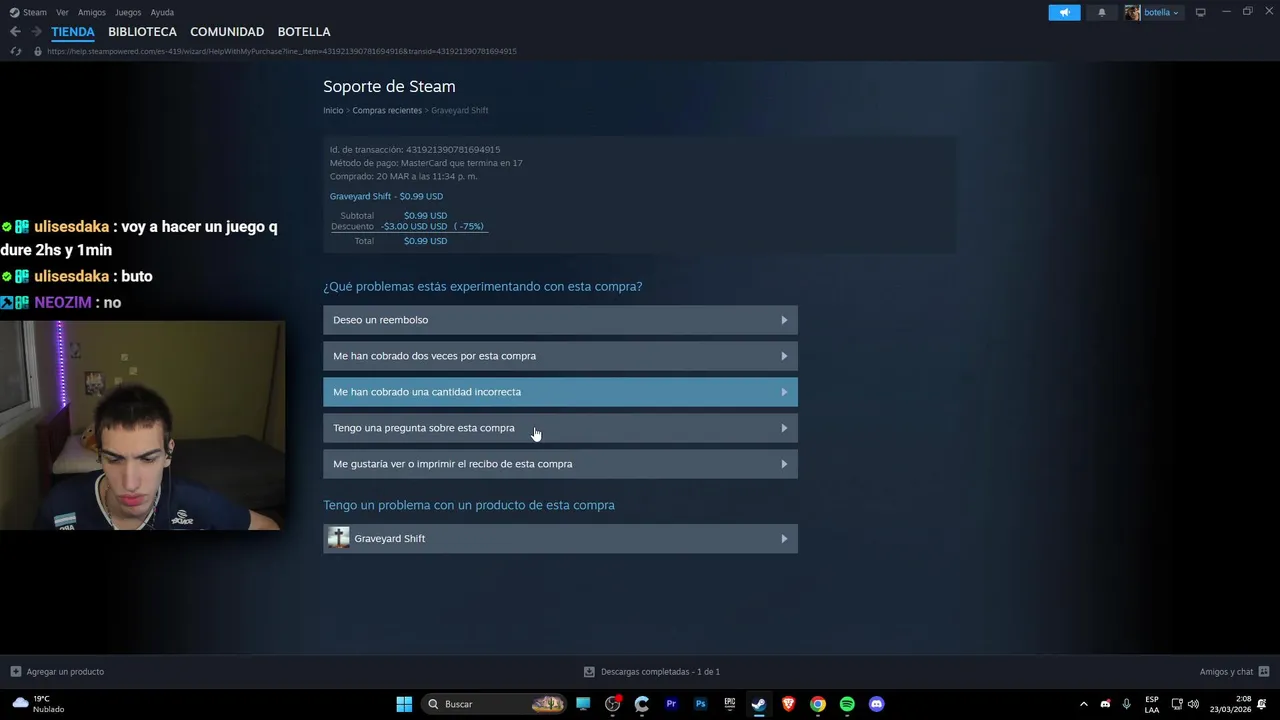1280x720 pixels.
Task: Go back with the left arrow
Action: point(15,31)
